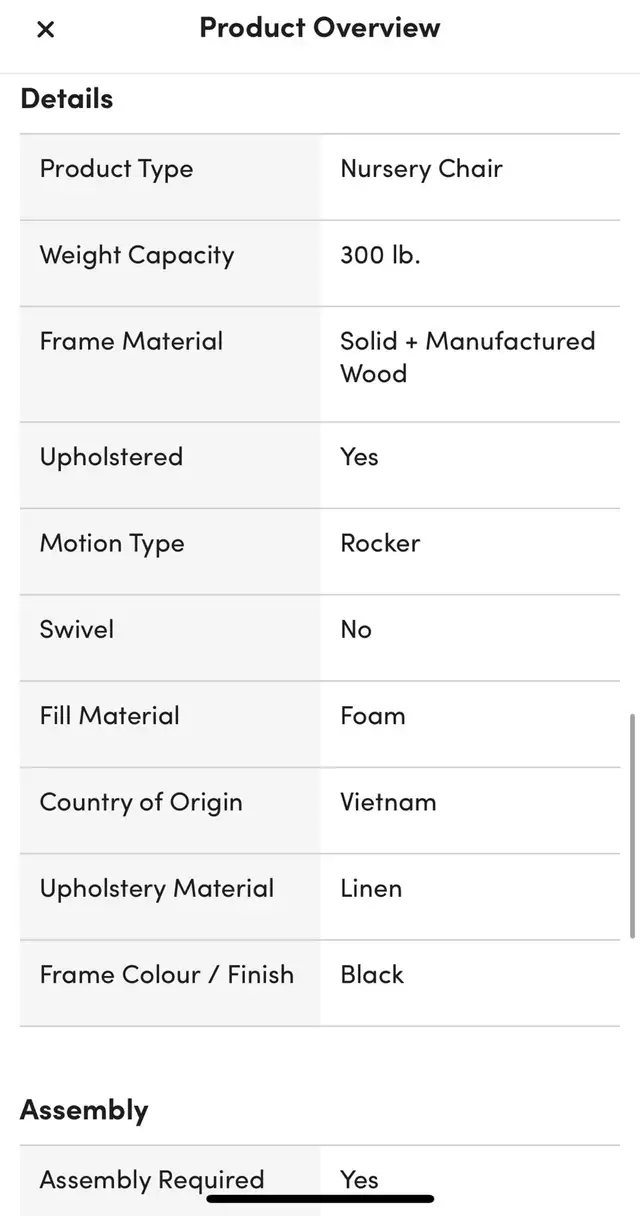Select the Nursery Chair value

[x=421, y=169]
